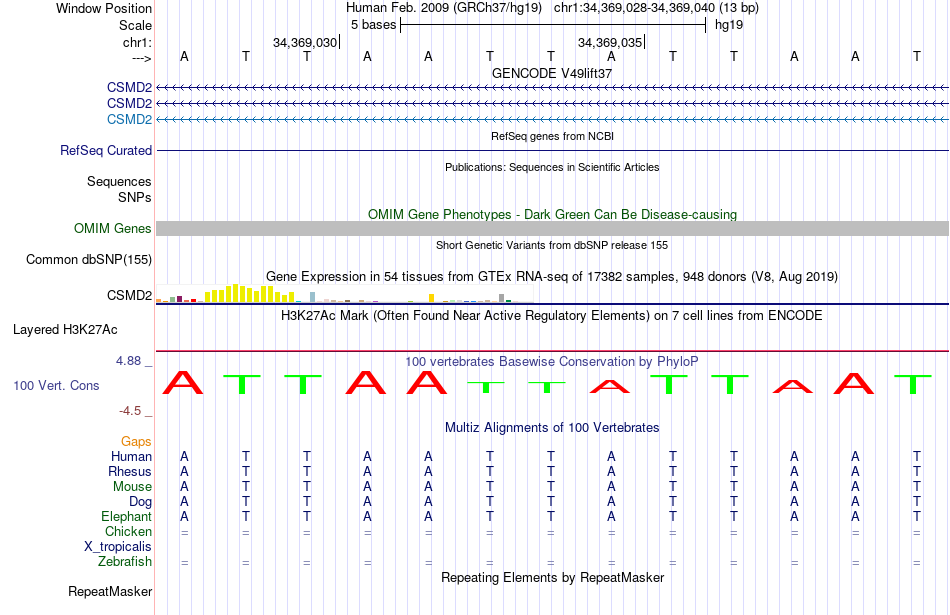Click the GENCODE V49lift37 track title
950x615 pixels.
tap(552, 73)
